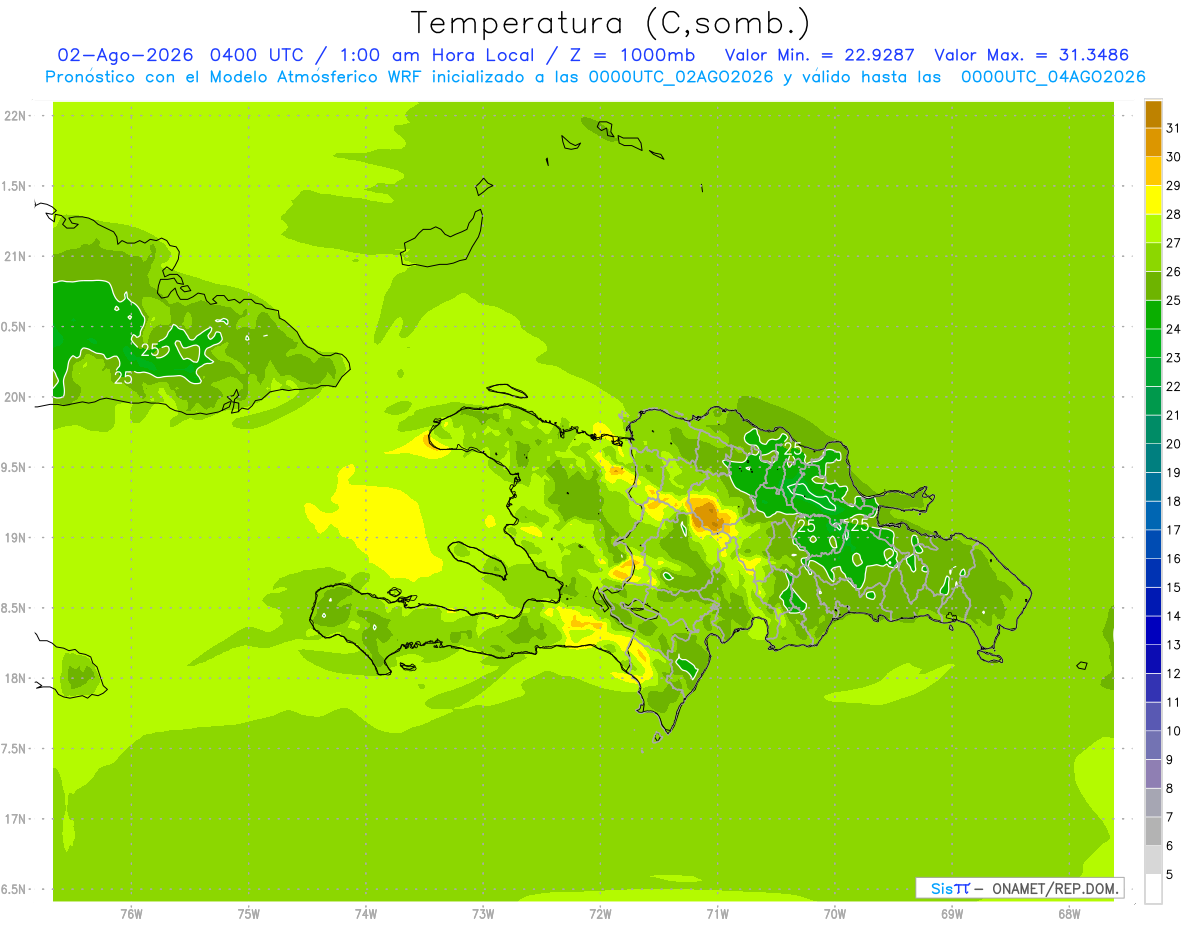The height and width of the screenshot is (927, 1200).
Task: Select the legend swatch between 25 and 26
Action: pyautogui.click(x=1153, y=286)
